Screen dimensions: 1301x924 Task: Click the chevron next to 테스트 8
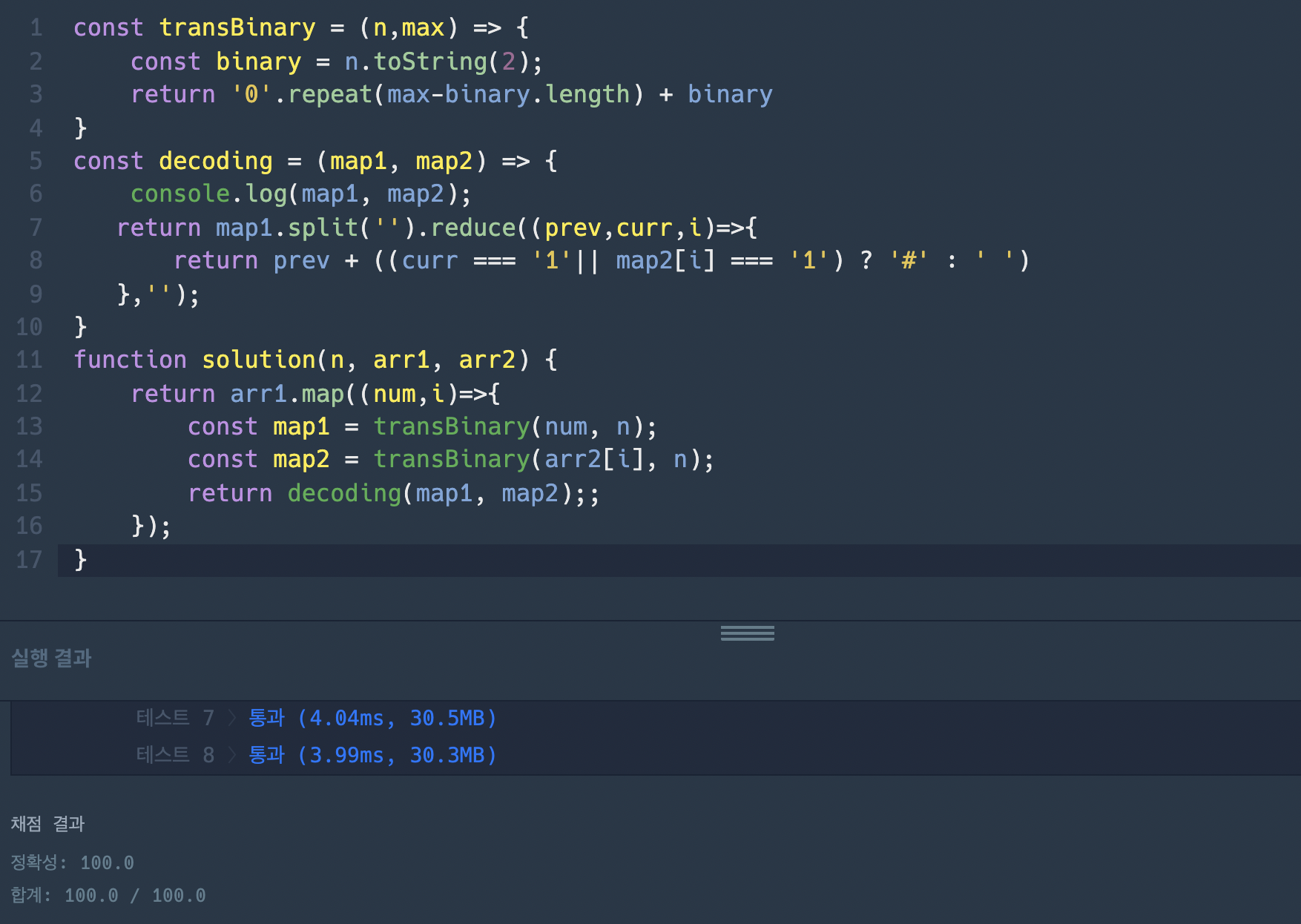pos(231,755)
